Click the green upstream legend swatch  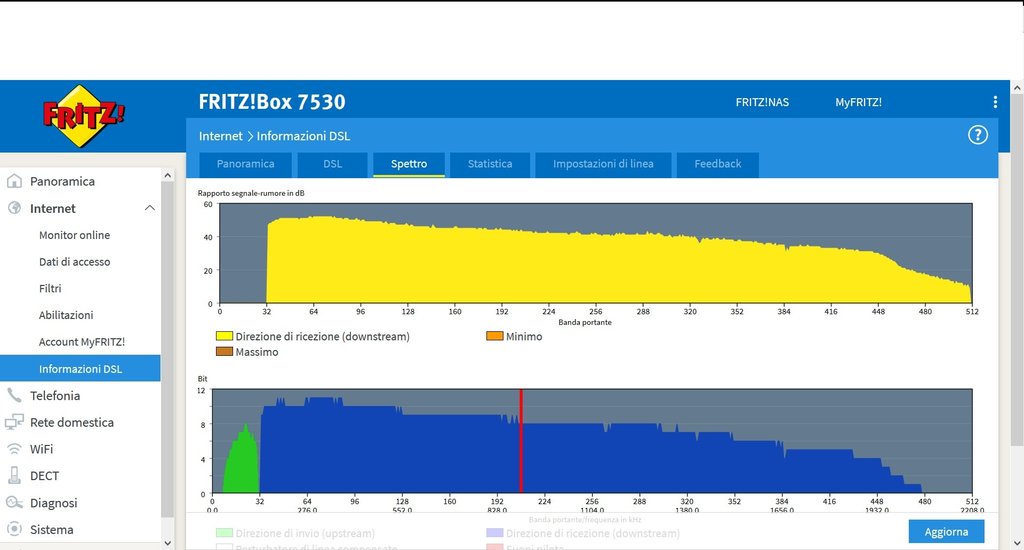point(224,533)
